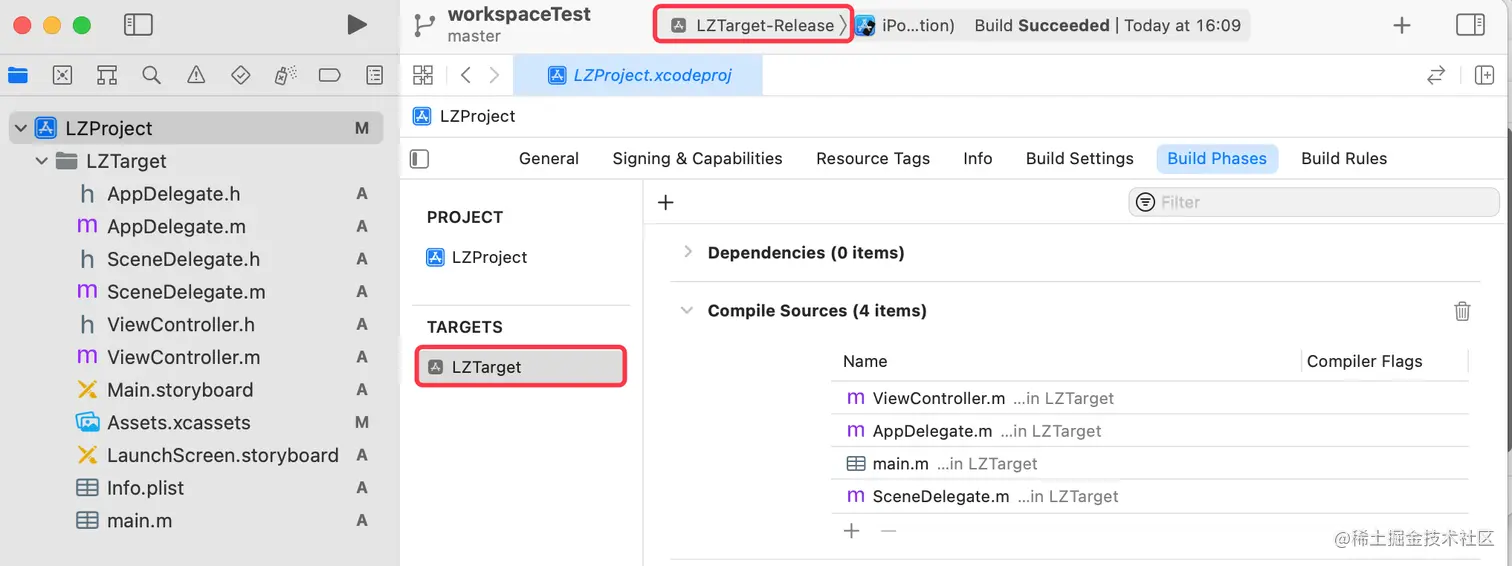
Task: Toggle the navigator sidebar button
Action: coord(138,25)
